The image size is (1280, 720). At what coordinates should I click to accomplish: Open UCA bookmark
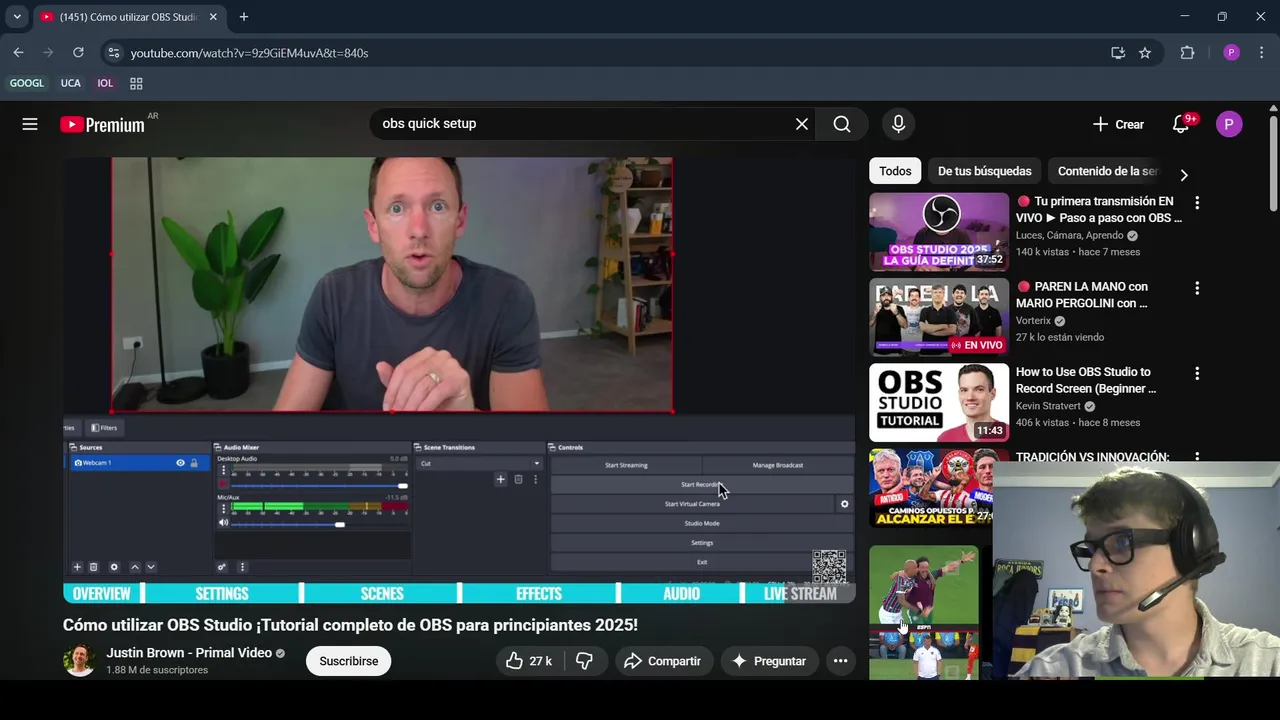pyautogui.click(x=70, y=83)
